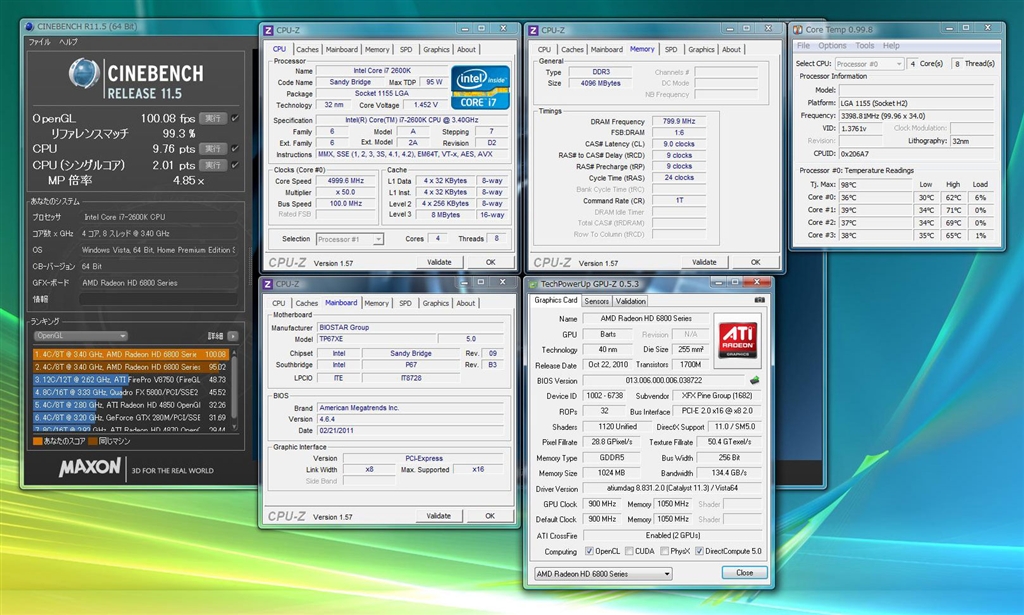The height and width of the screenshot is (615, 1024).
Task: Run the OpenGL test with 実行 button
Action: [213, 118]
